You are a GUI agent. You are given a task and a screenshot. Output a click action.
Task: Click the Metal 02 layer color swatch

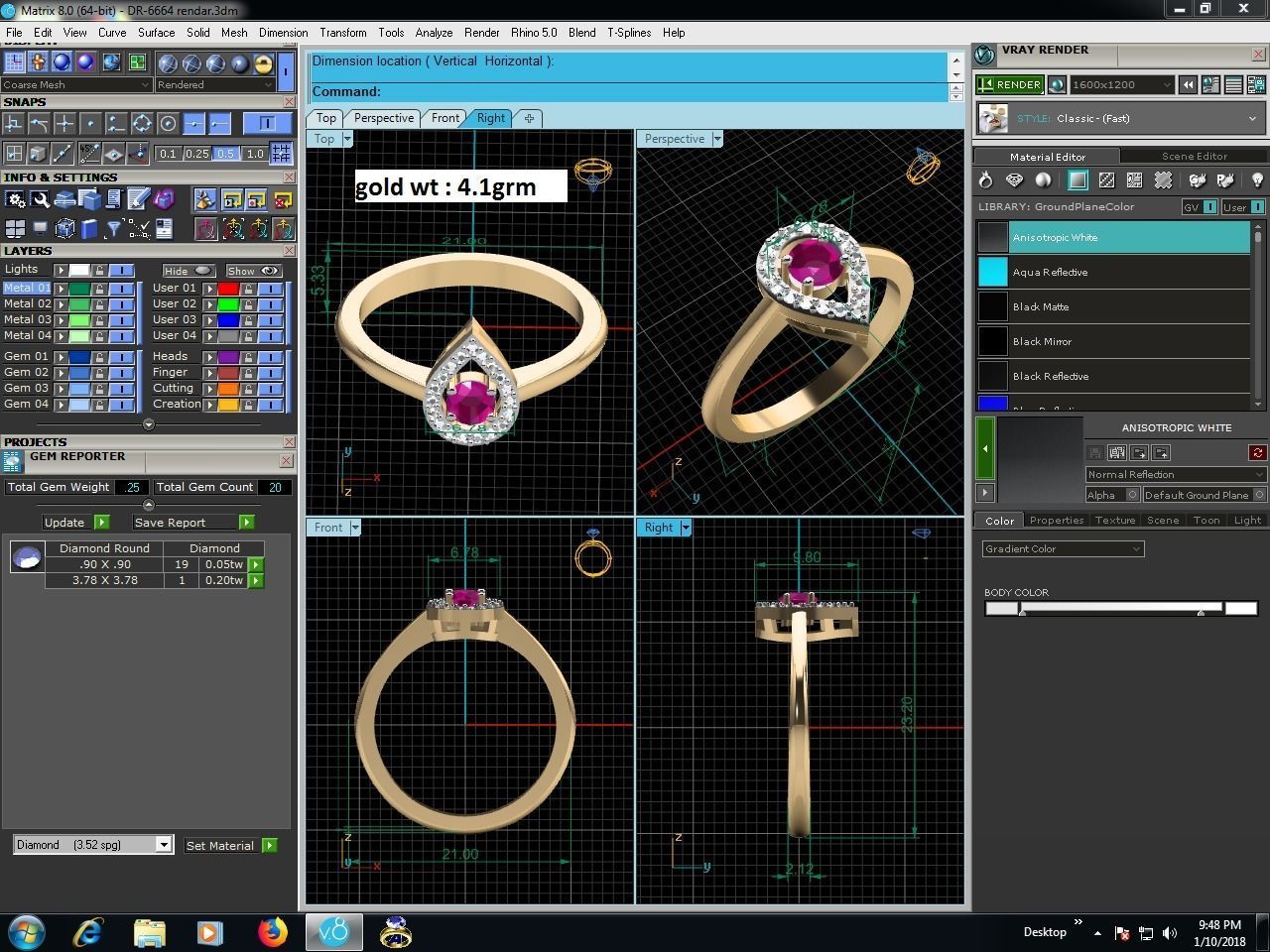point(79,304)
